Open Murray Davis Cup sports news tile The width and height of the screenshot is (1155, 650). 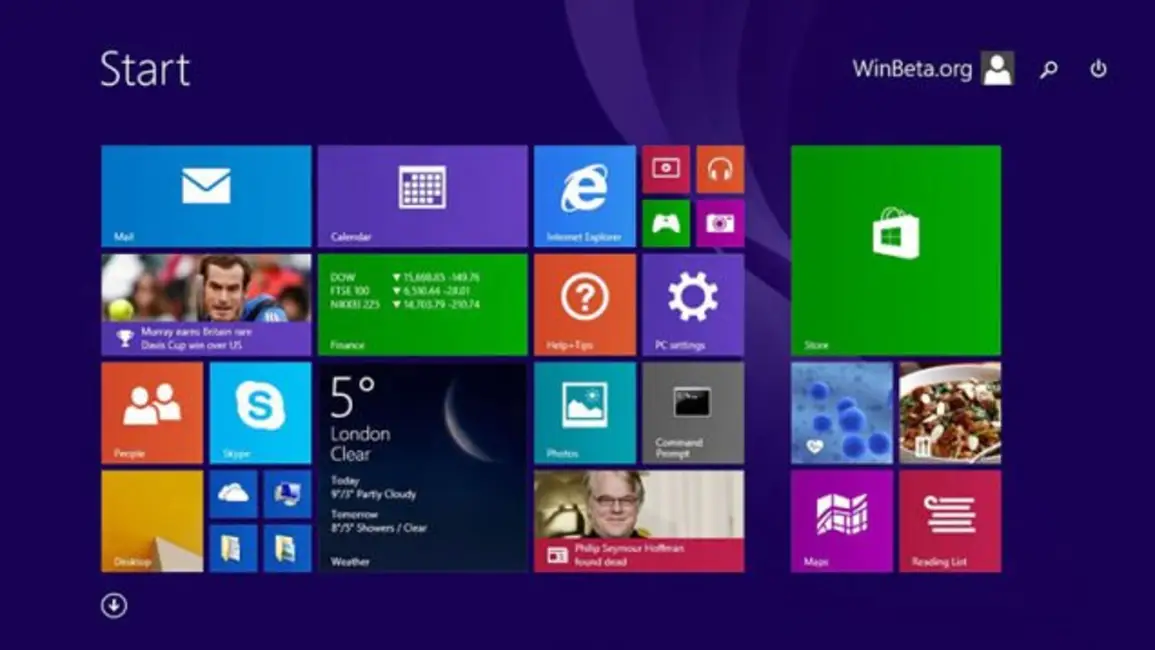(206, 305)
